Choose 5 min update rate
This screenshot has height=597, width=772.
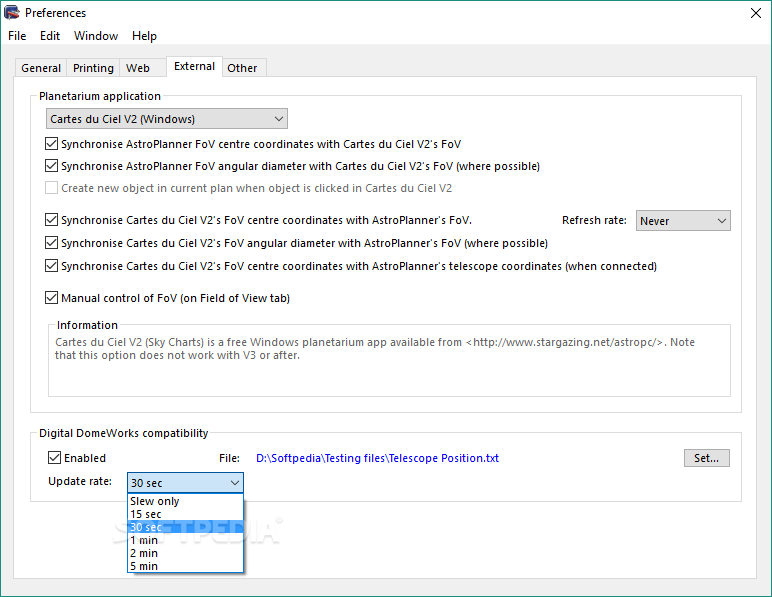tap(185, 566)
